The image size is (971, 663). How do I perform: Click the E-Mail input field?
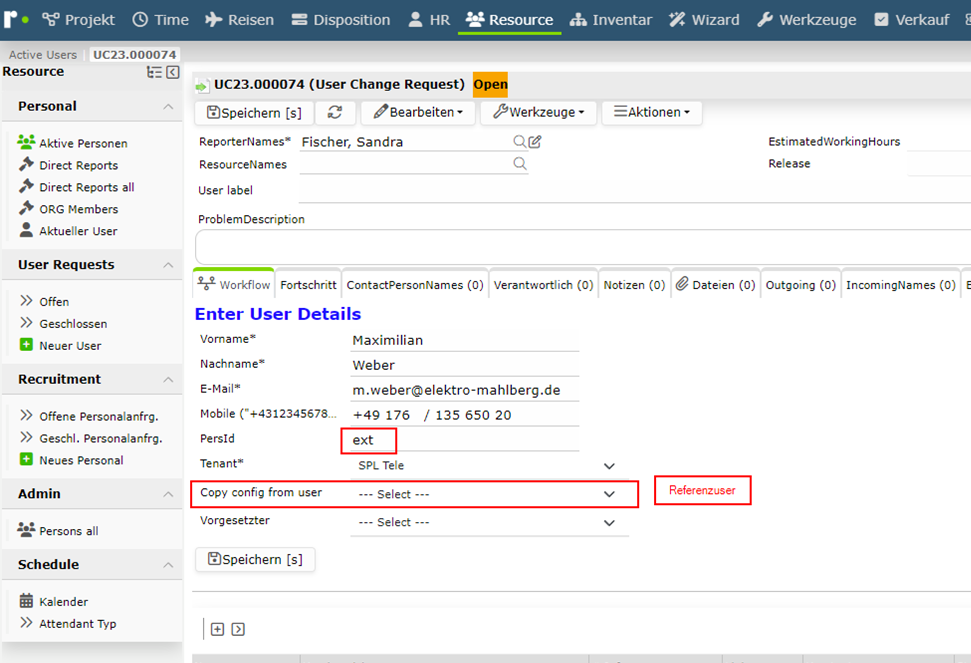(x=464, y=391)
